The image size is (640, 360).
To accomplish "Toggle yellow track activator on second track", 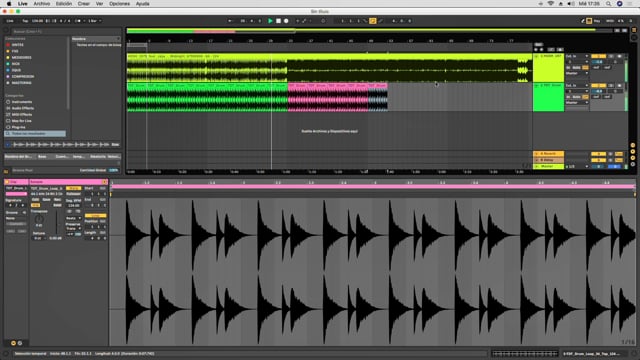I will click(598, 86).
